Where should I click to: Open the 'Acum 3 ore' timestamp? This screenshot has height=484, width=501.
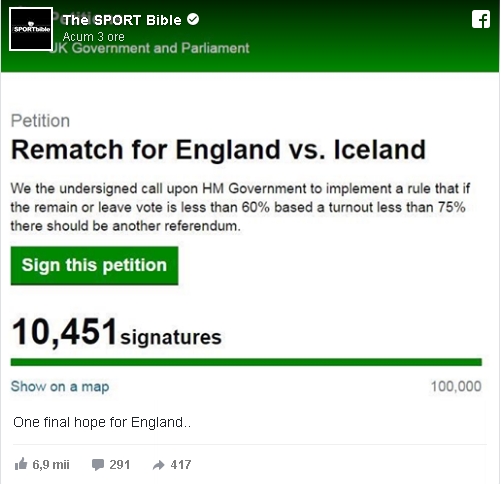pos(94,37)
